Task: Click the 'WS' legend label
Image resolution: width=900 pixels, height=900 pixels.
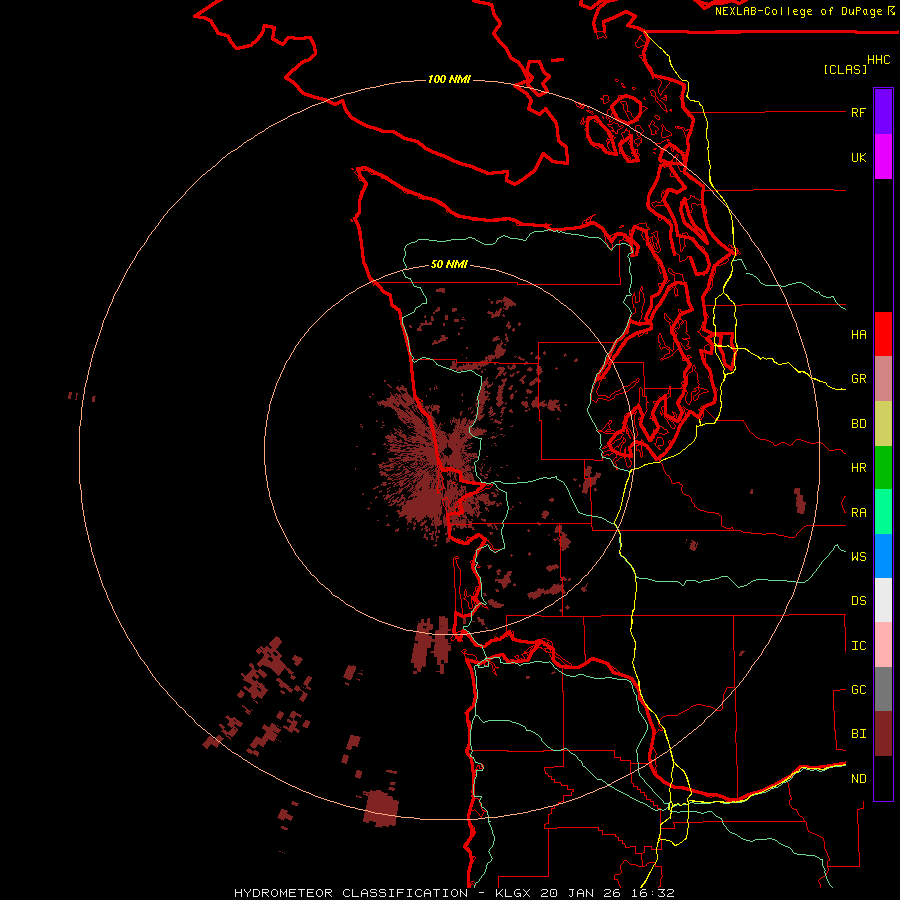Action: pos(858,557)
